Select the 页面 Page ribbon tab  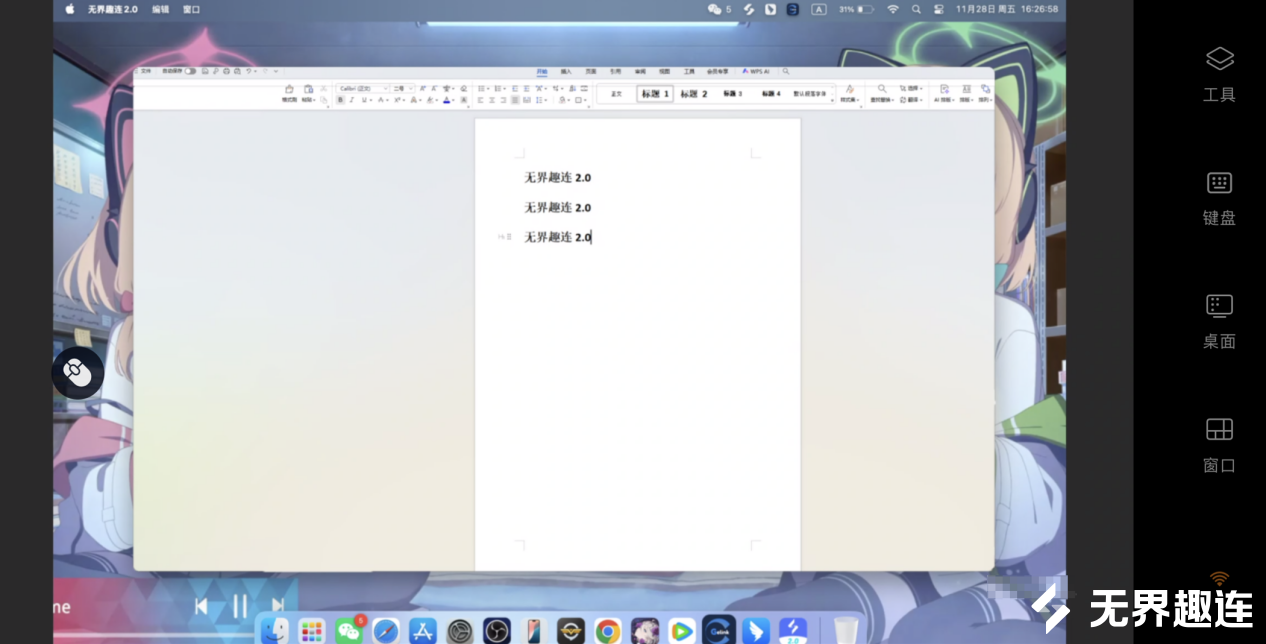[591, 71]
